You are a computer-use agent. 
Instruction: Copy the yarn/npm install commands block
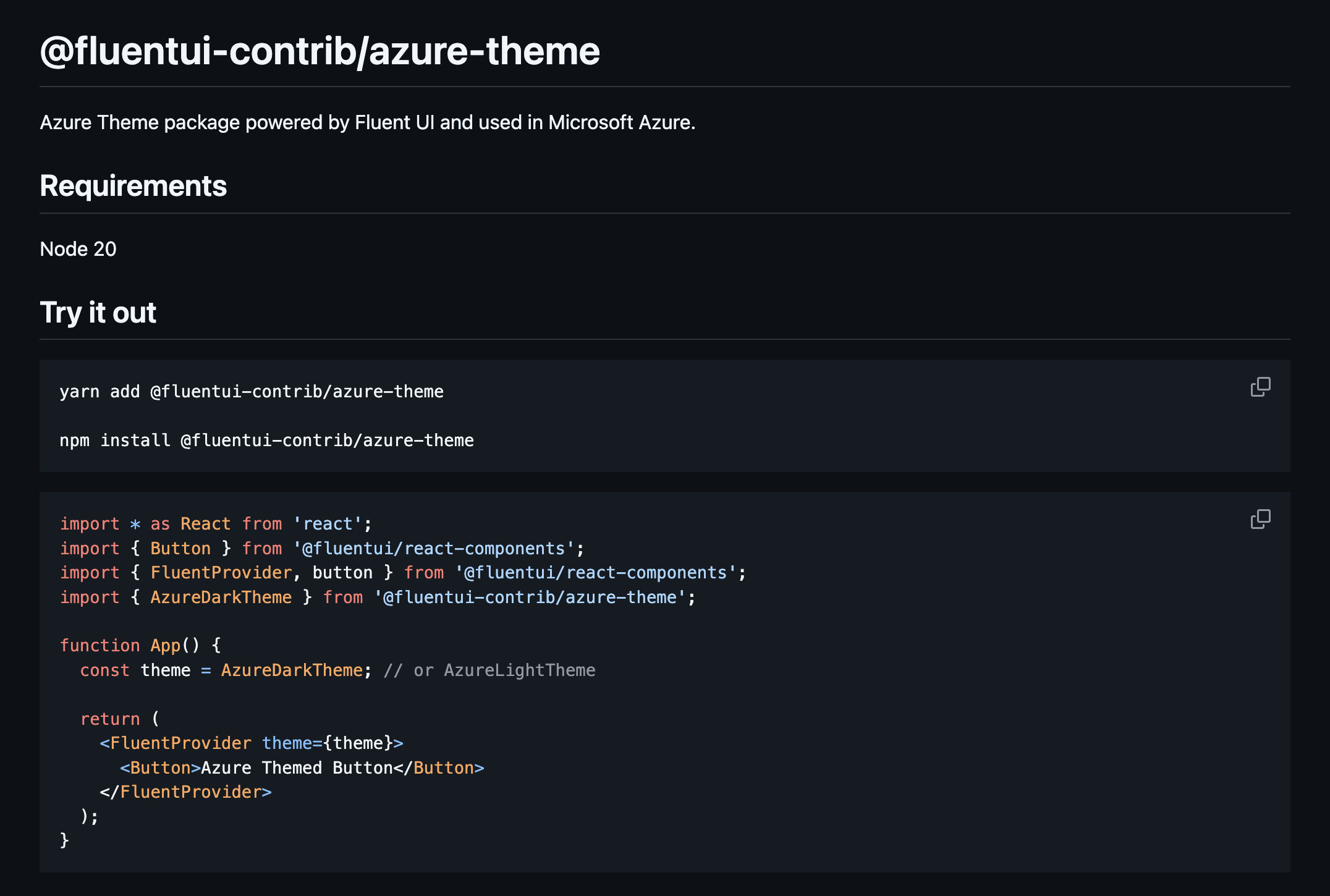pos(1260,387)
